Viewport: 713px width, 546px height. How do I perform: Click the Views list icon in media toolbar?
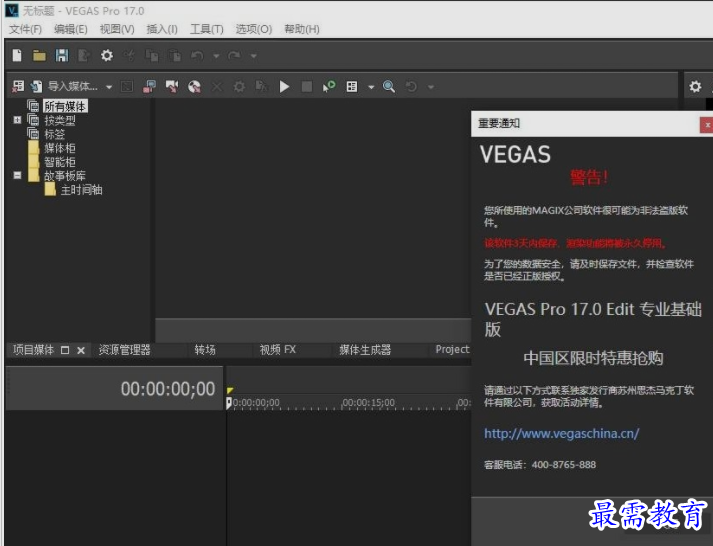351,86
